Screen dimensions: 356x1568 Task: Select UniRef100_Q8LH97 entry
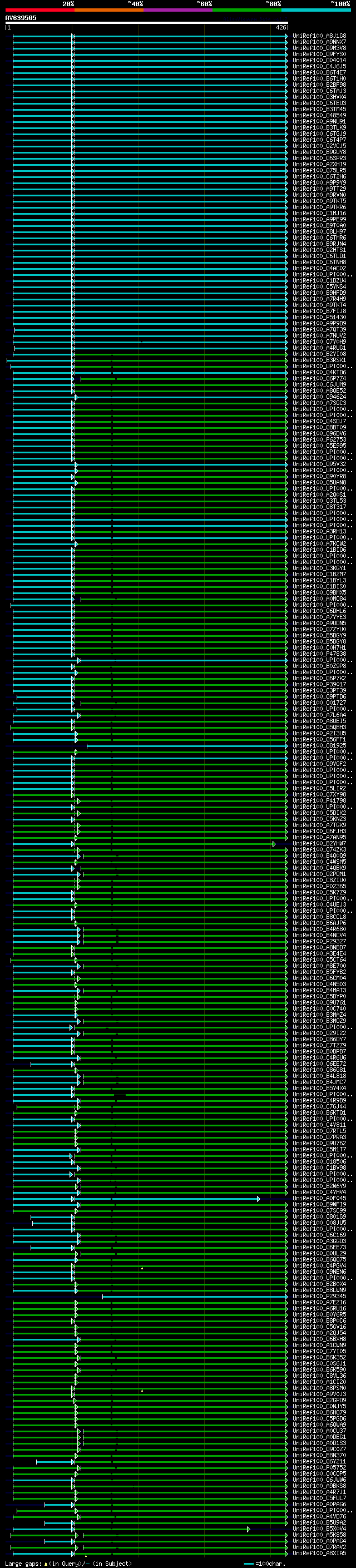tap(319, 231)
